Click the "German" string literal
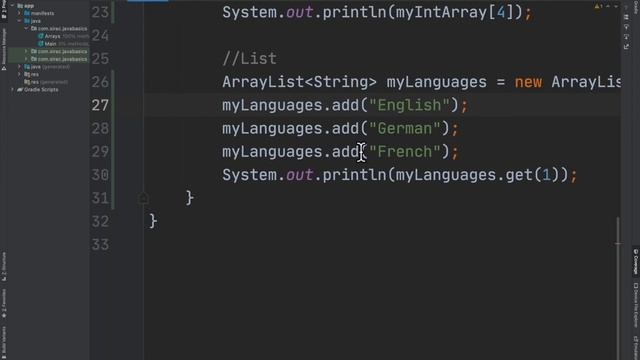This screenshot has height=360, width=640. (x=405, y=129)
